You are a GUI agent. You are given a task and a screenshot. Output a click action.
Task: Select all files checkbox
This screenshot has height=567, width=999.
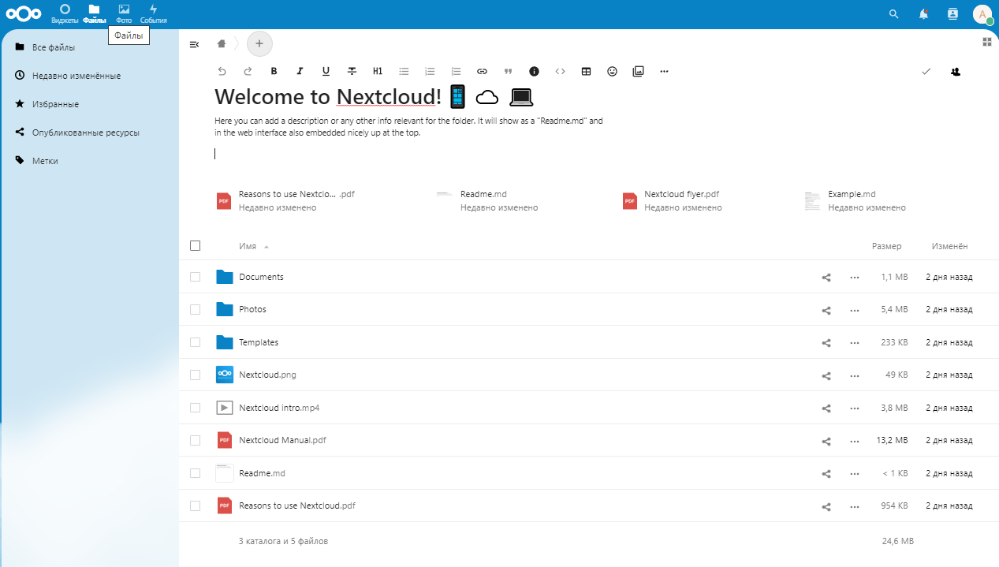[195, 246]
